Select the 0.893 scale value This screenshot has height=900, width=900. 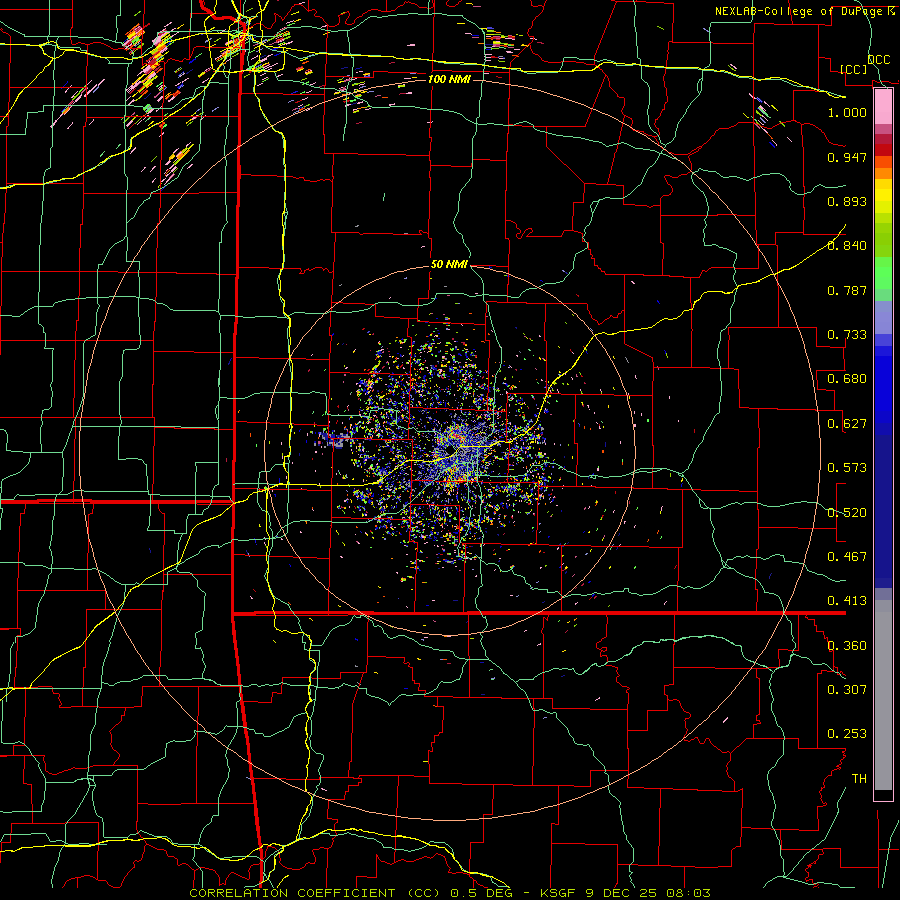coord(847,201)
